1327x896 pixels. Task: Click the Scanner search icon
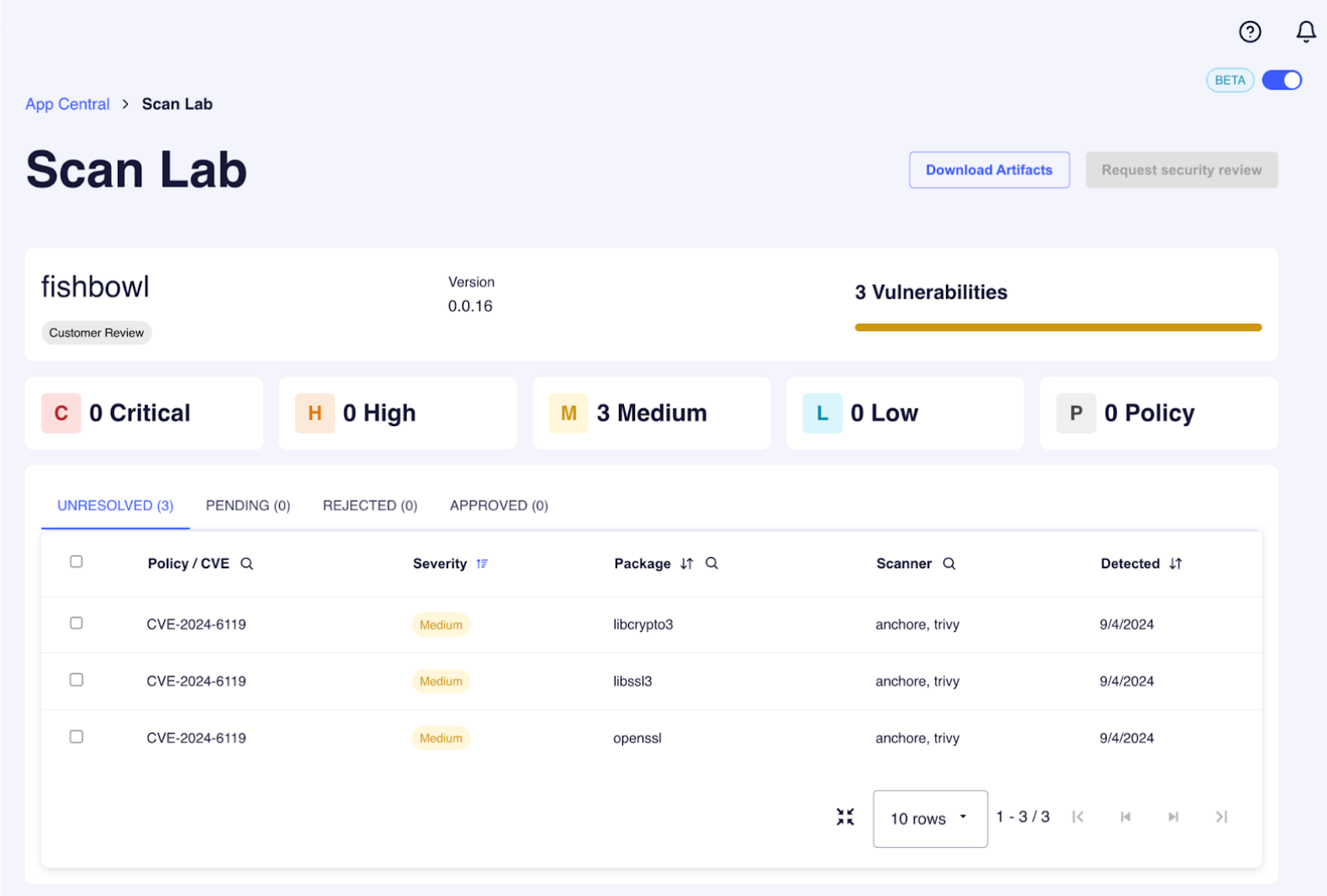click(x=949, y=564)
